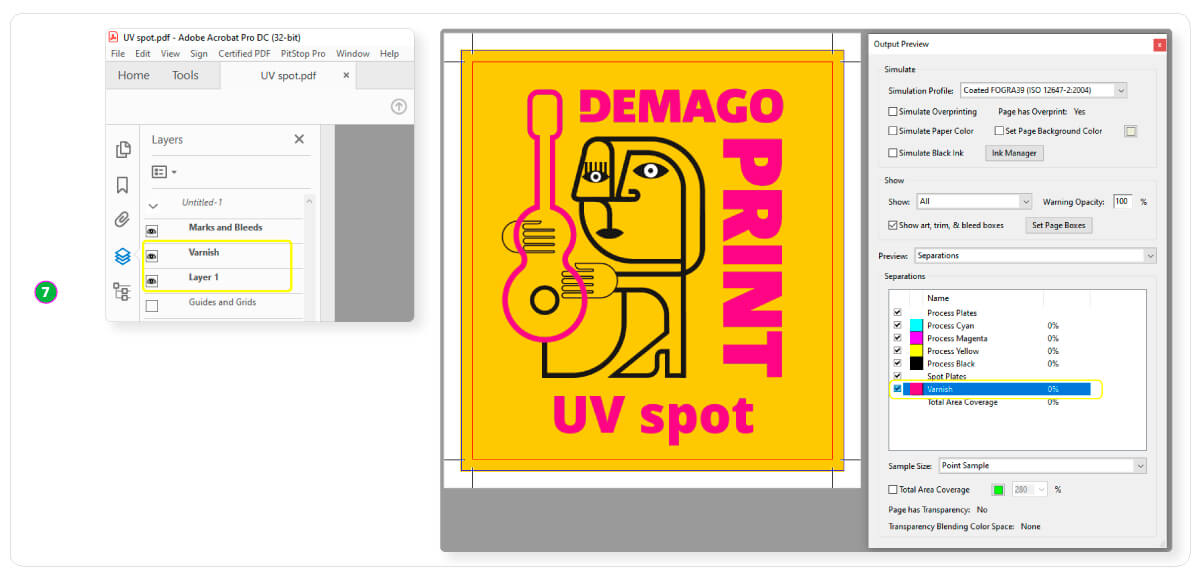Enable the Simulate Overprinting checkbox

click(893, 112)
